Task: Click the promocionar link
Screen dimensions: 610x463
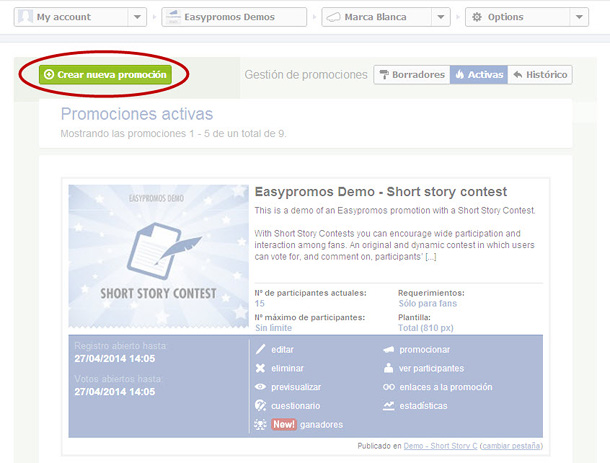Action: [x=424, y=350]
